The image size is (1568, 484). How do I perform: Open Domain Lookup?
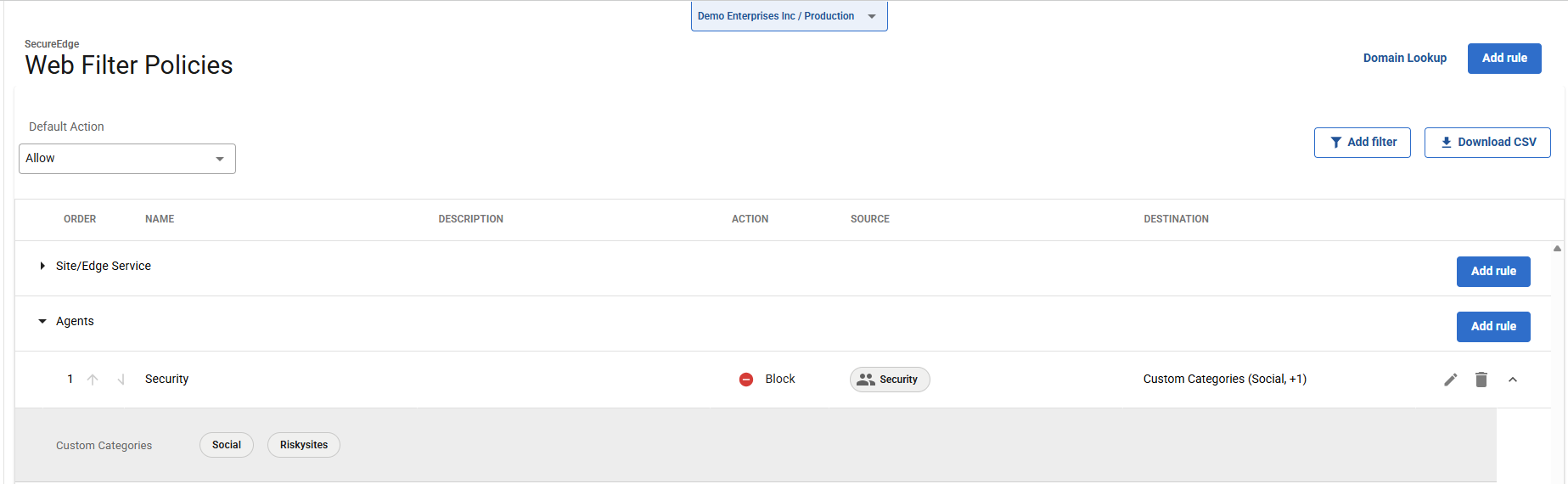tap(1404, 58)
